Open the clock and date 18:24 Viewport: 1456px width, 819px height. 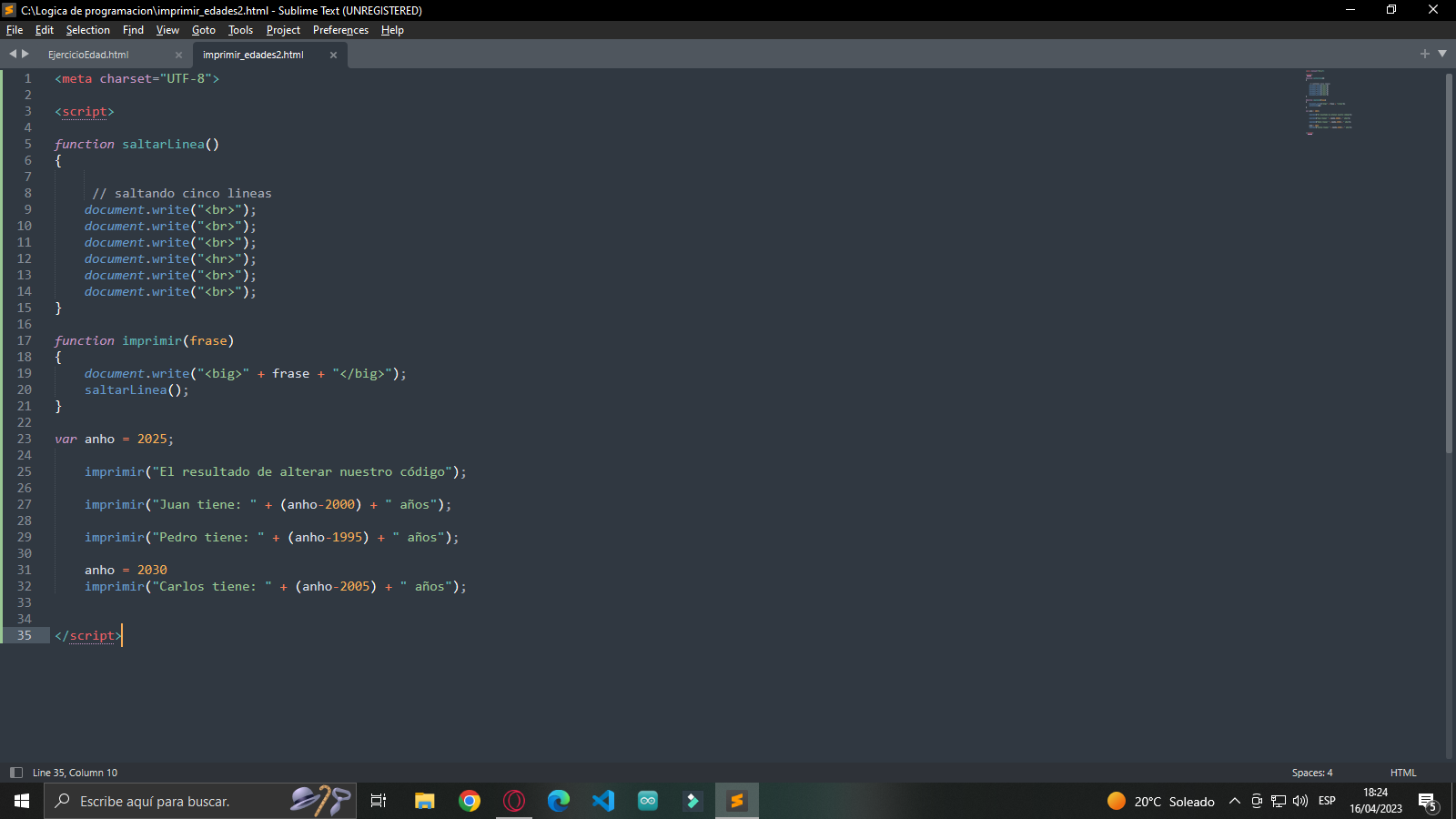[1376, 801]
